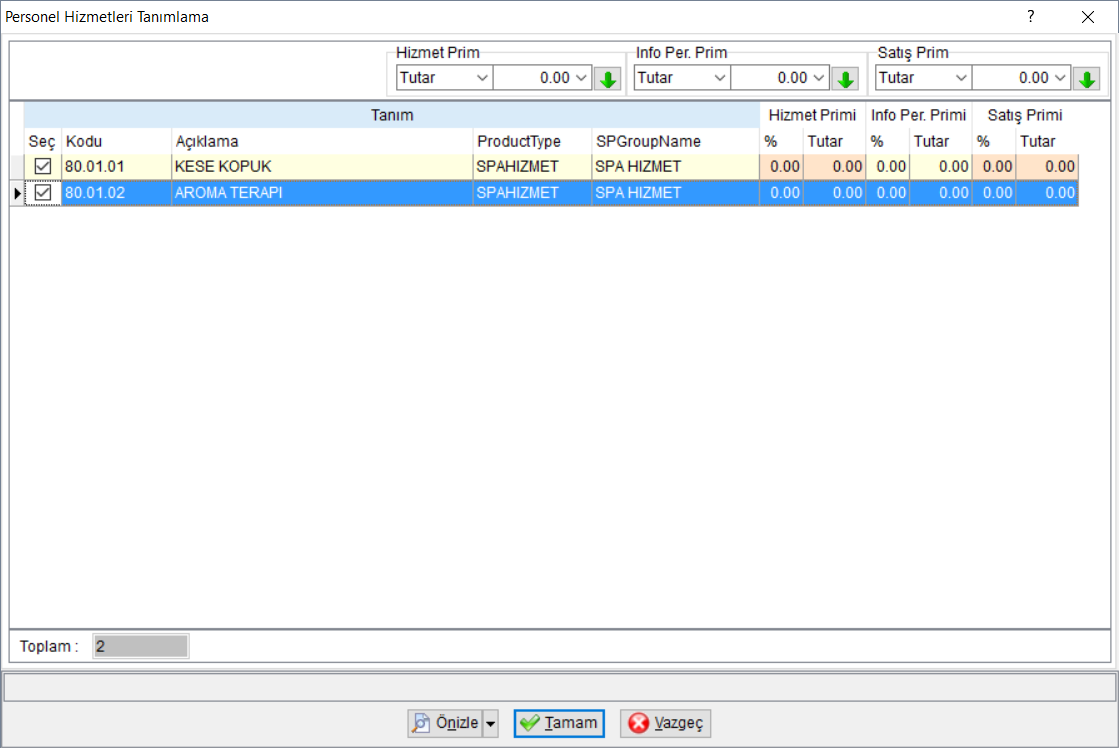Select the code cell 80.01.01
The image size is (1119, 748).
pyautogui.click(x=116, y=166)
